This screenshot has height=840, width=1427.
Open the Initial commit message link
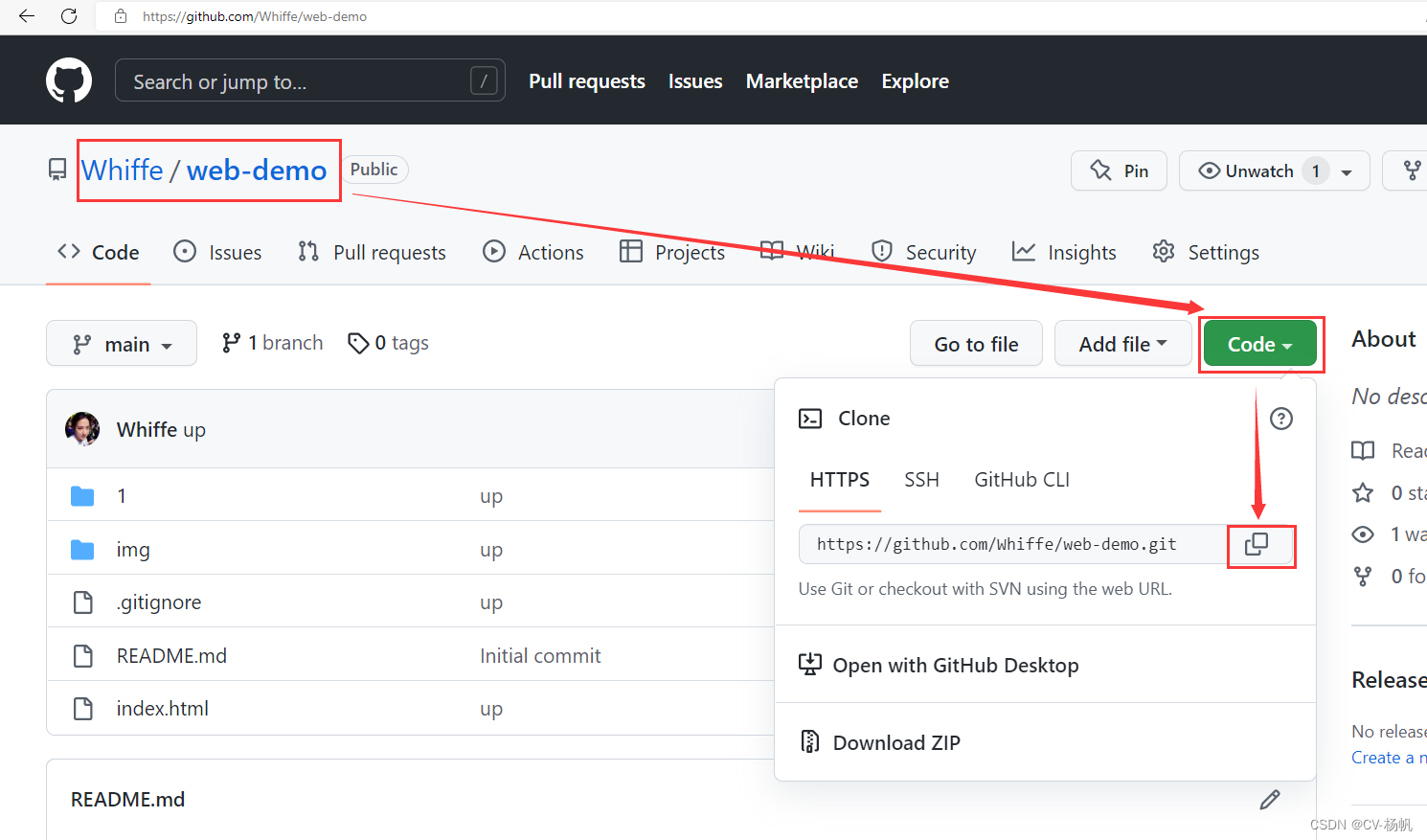tap(540, 656)
